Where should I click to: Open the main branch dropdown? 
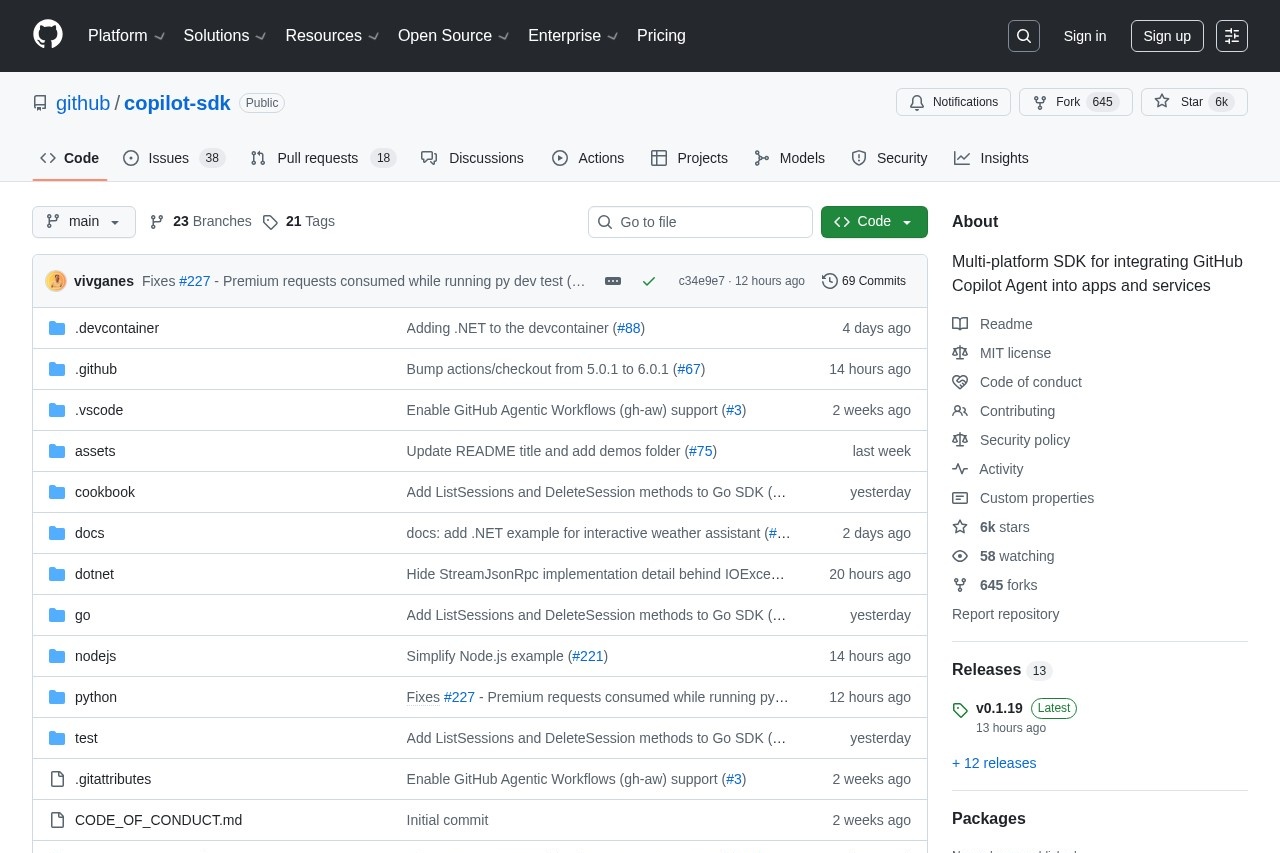click(x=83, y=221)
